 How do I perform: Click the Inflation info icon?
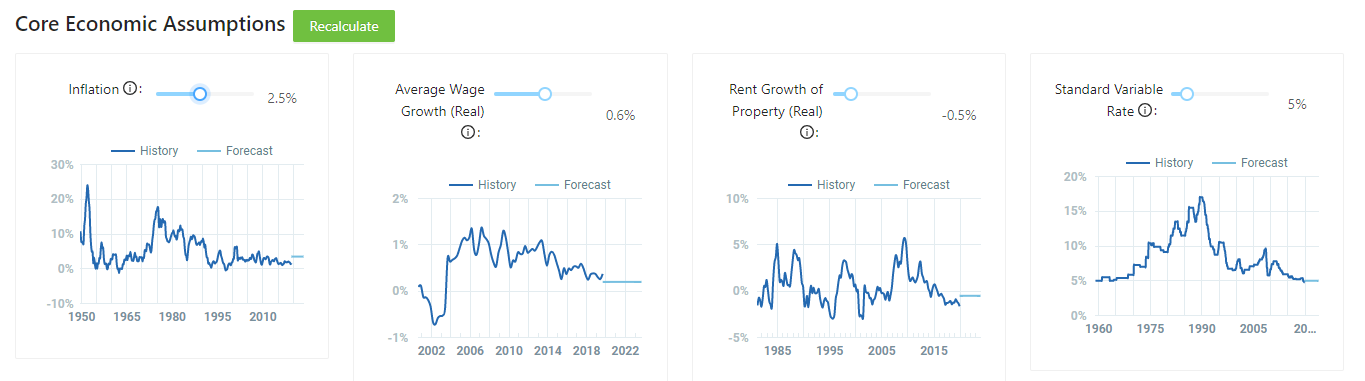coord(129,89)
